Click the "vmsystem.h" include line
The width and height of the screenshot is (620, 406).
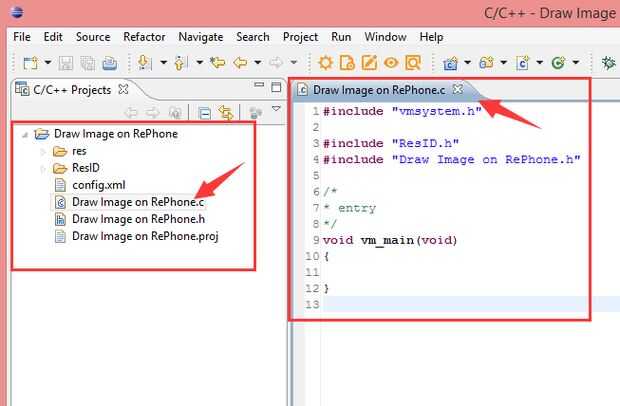[x=403, y=111]
